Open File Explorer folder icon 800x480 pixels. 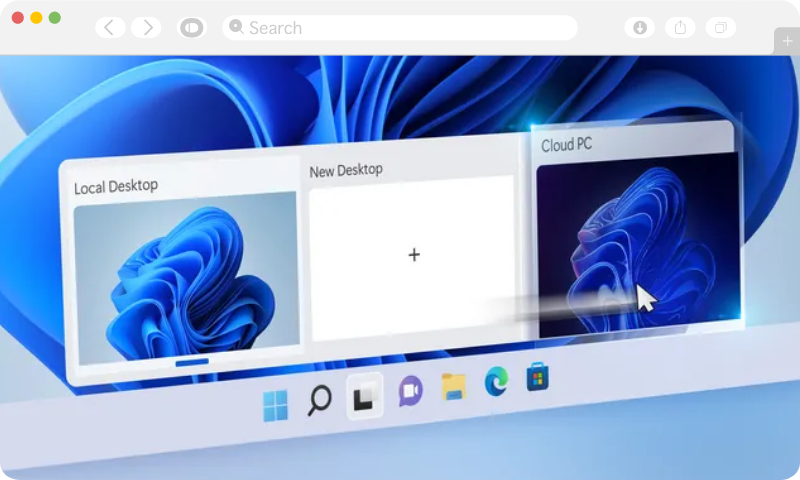[454, 387]
